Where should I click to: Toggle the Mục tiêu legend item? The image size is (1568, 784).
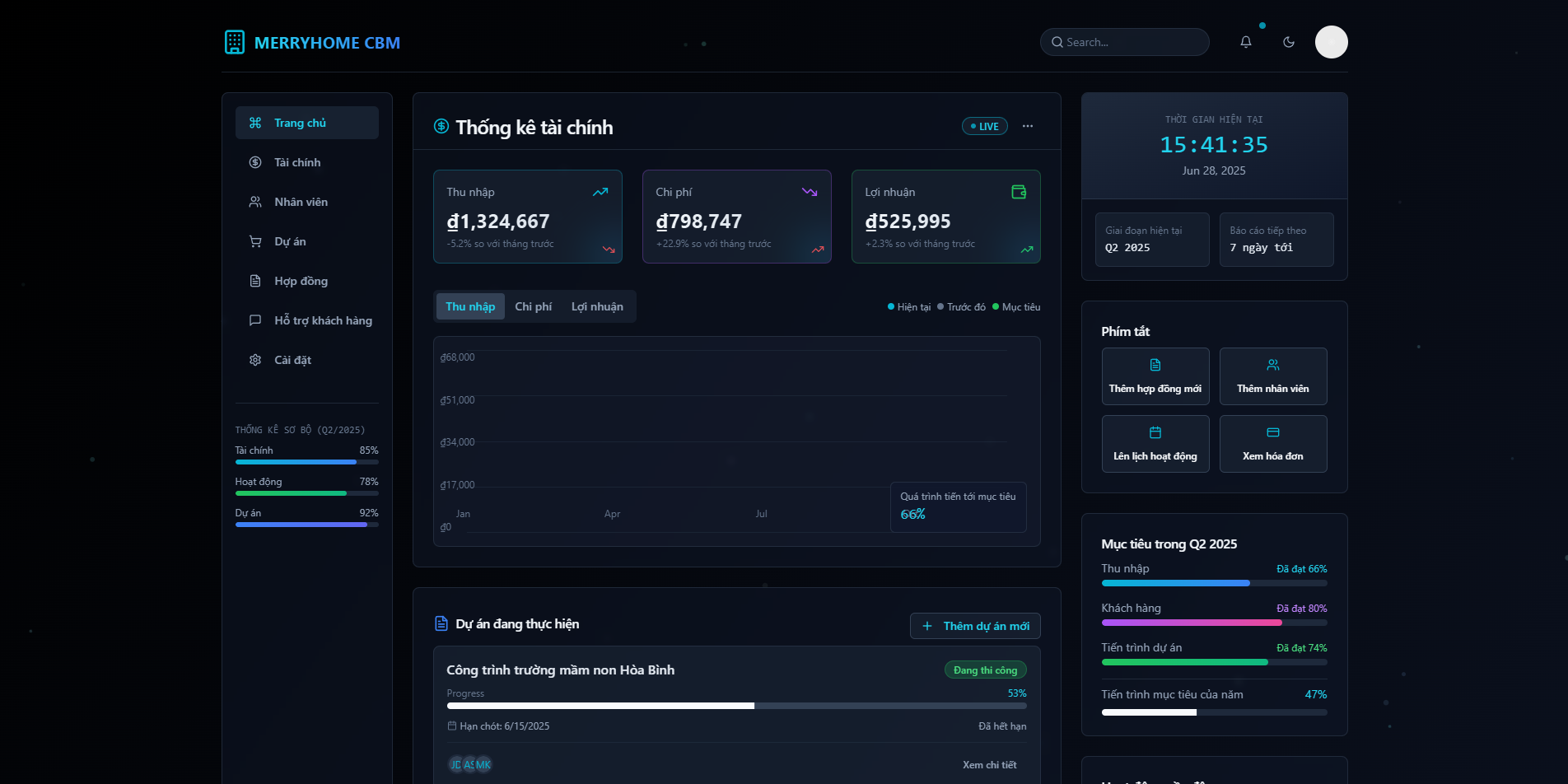1016,307
